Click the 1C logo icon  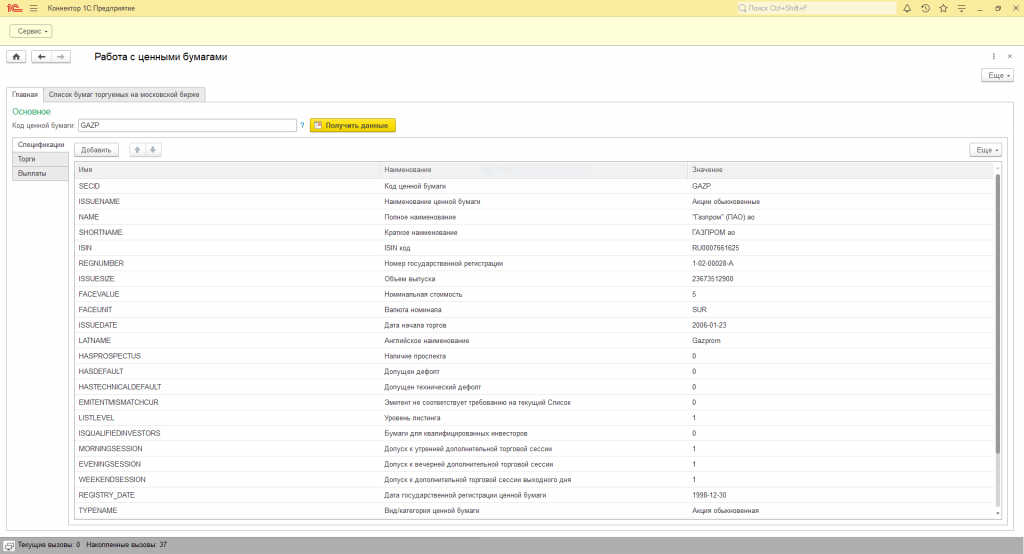click(x=14, y=8)
